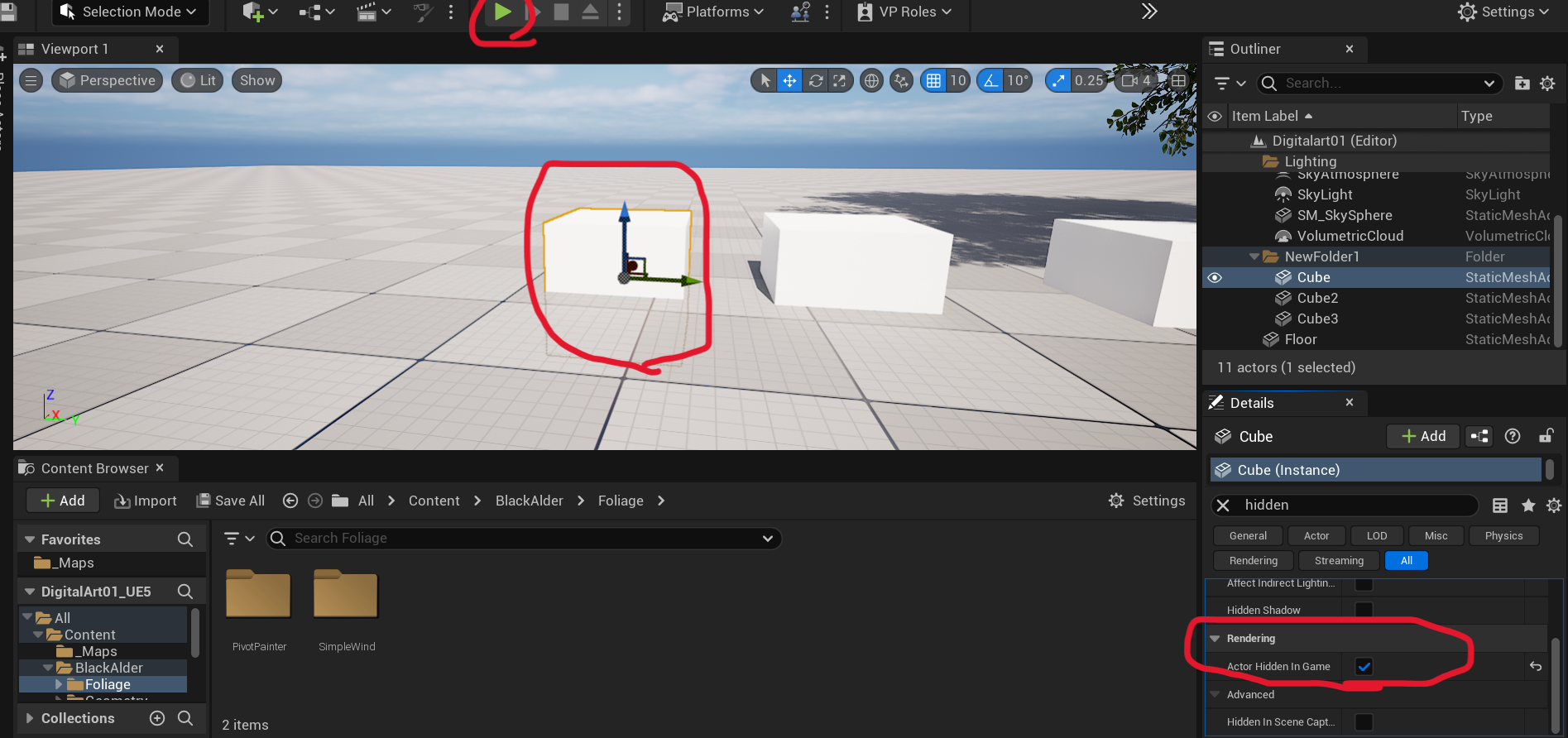Select VolumetricCloud in the Outliner
Image resolution: width=1568 pixels, height=738 pixels.
click(1350, 236)
